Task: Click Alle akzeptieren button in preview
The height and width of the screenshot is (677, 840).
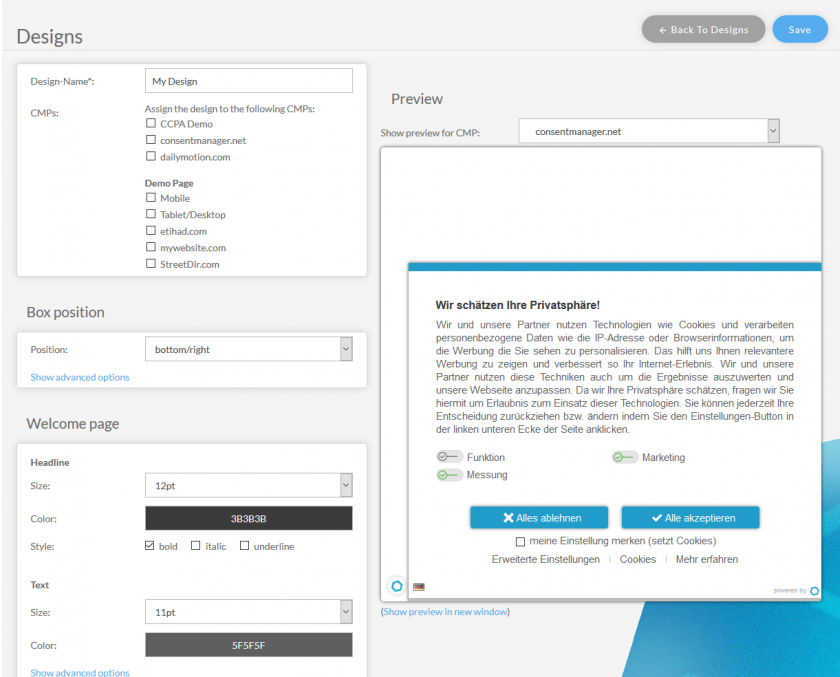Action: tap(691, 517)
